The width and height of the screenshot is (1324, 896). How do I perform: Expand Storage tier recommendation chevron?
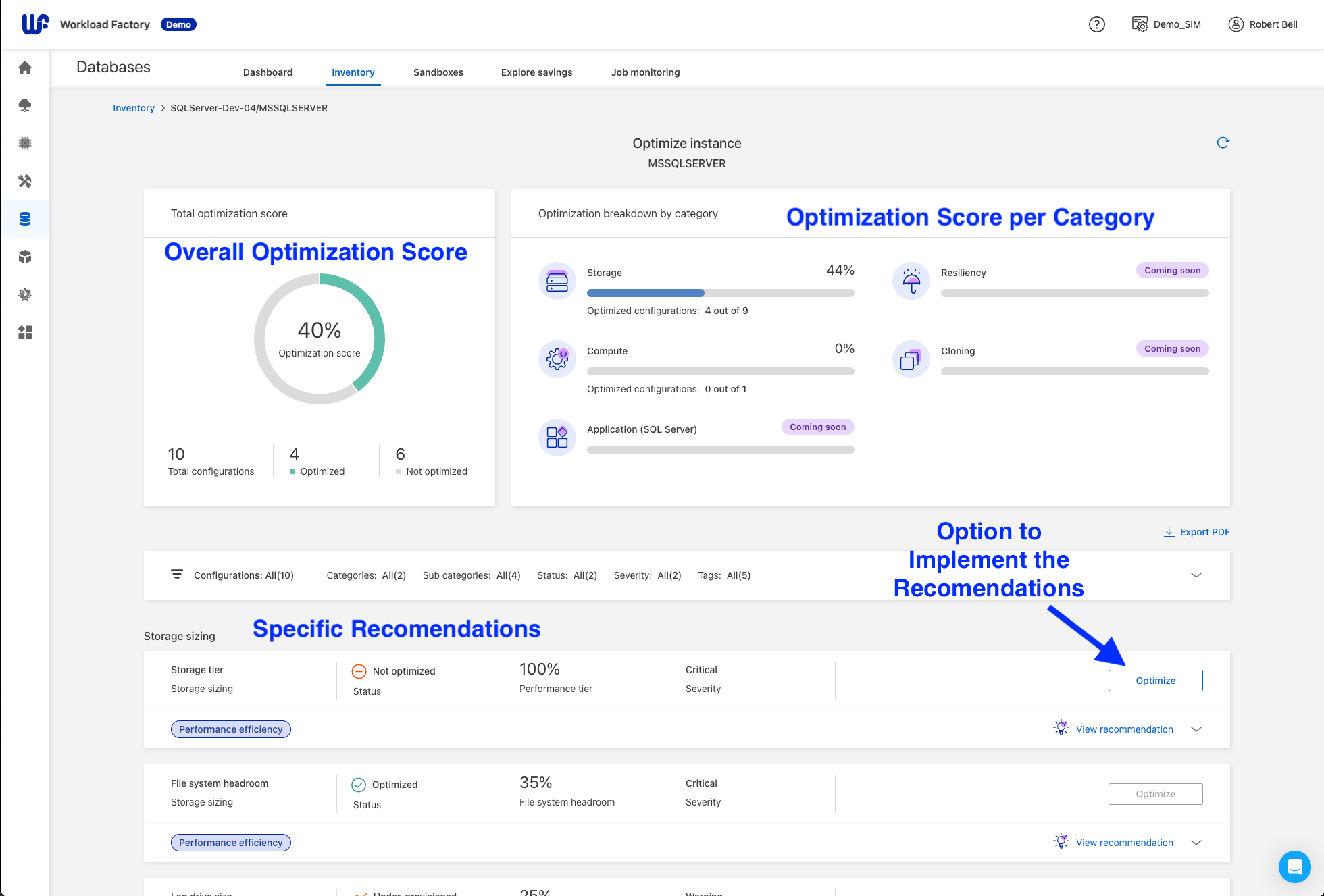(x=1196, y=729)
